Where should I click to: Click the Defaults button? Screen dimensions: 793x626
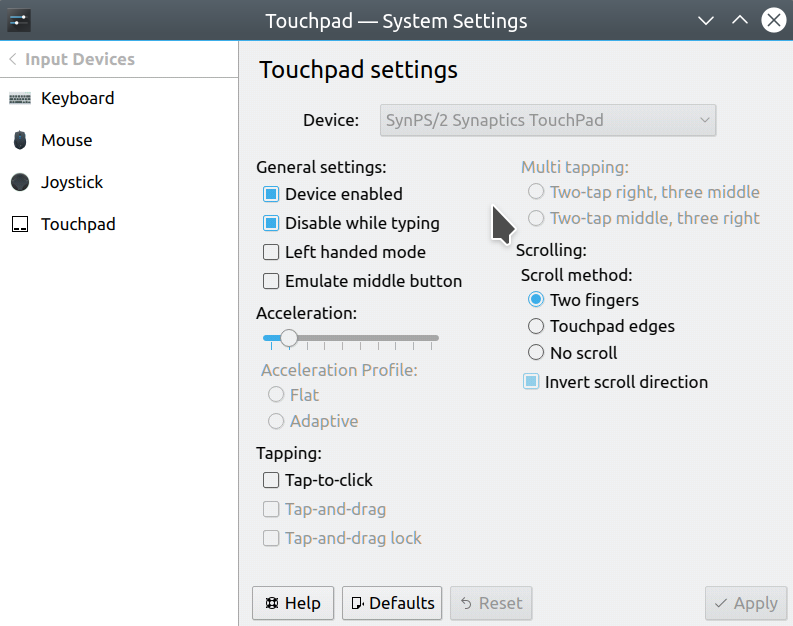[392, 603]
